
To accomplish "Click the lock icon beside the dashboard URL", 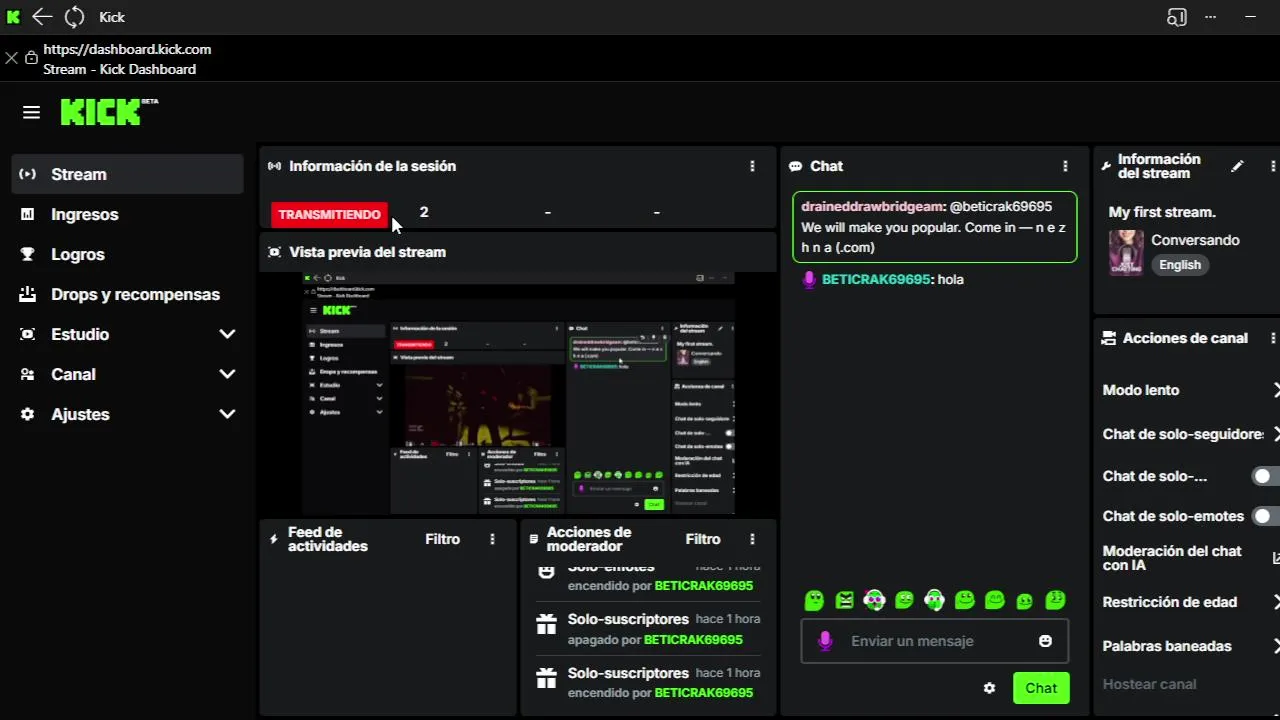I will pyautogui.click(x=31, y=58).
